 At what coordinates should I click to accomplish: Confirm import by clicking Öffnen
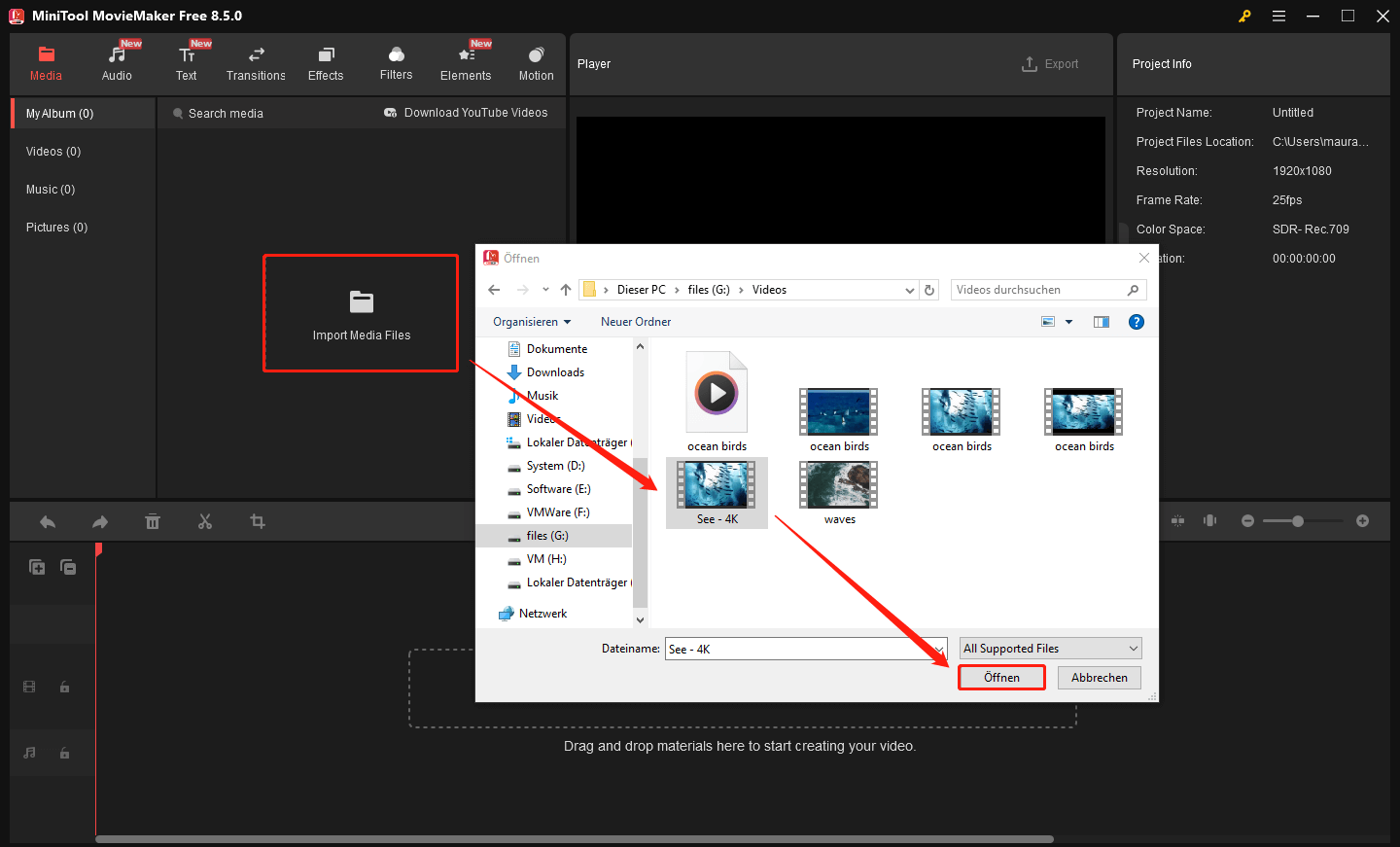1001,677
